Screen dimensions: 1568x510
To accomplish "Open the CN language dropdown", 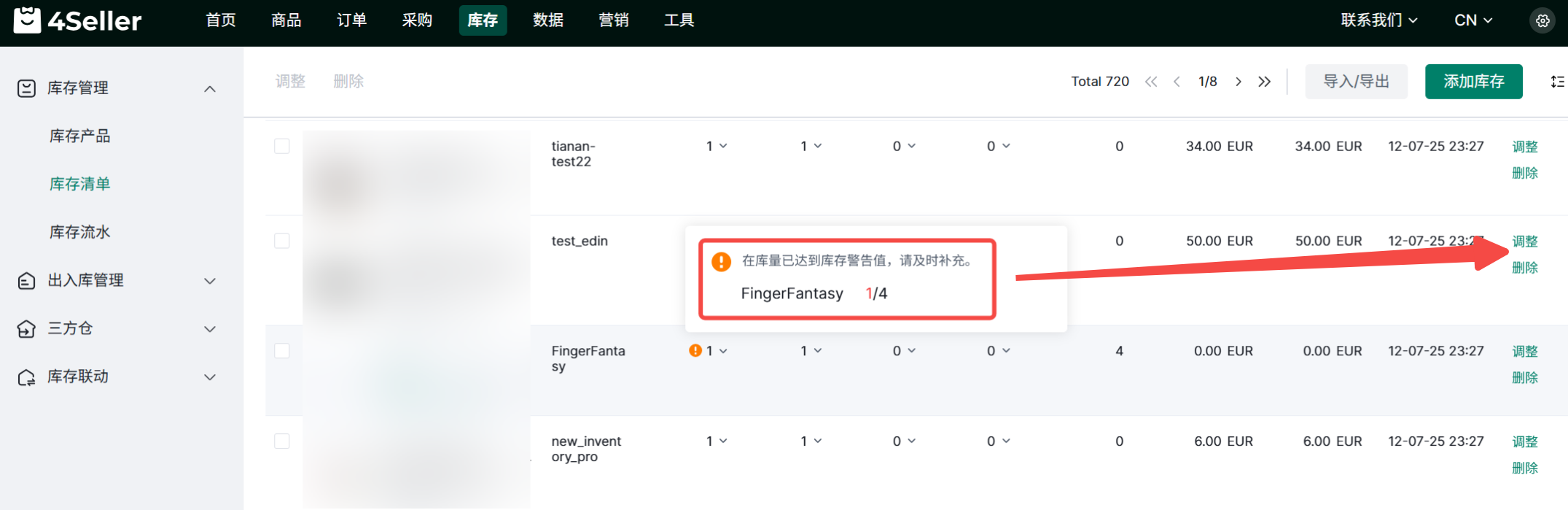I will point(1473,20).
